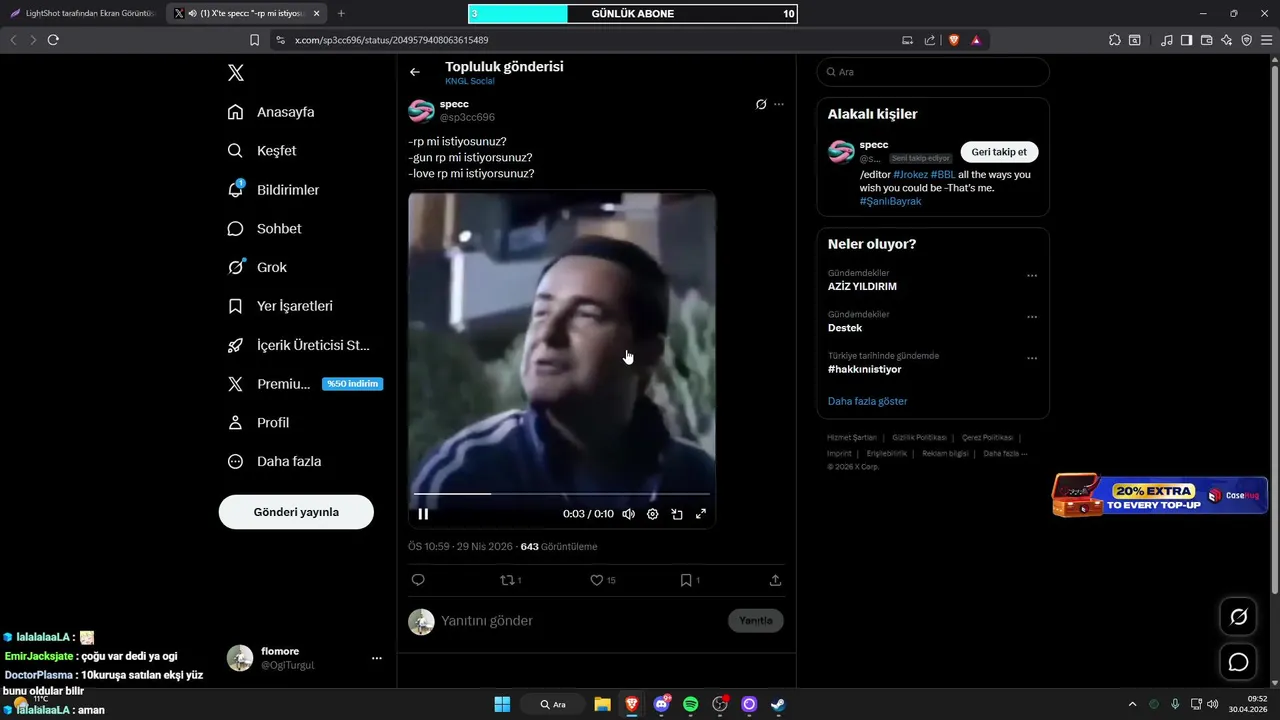Open Gizlilik Politikası footer link
The image size is (1280, 720).
[x=919, y=438]
